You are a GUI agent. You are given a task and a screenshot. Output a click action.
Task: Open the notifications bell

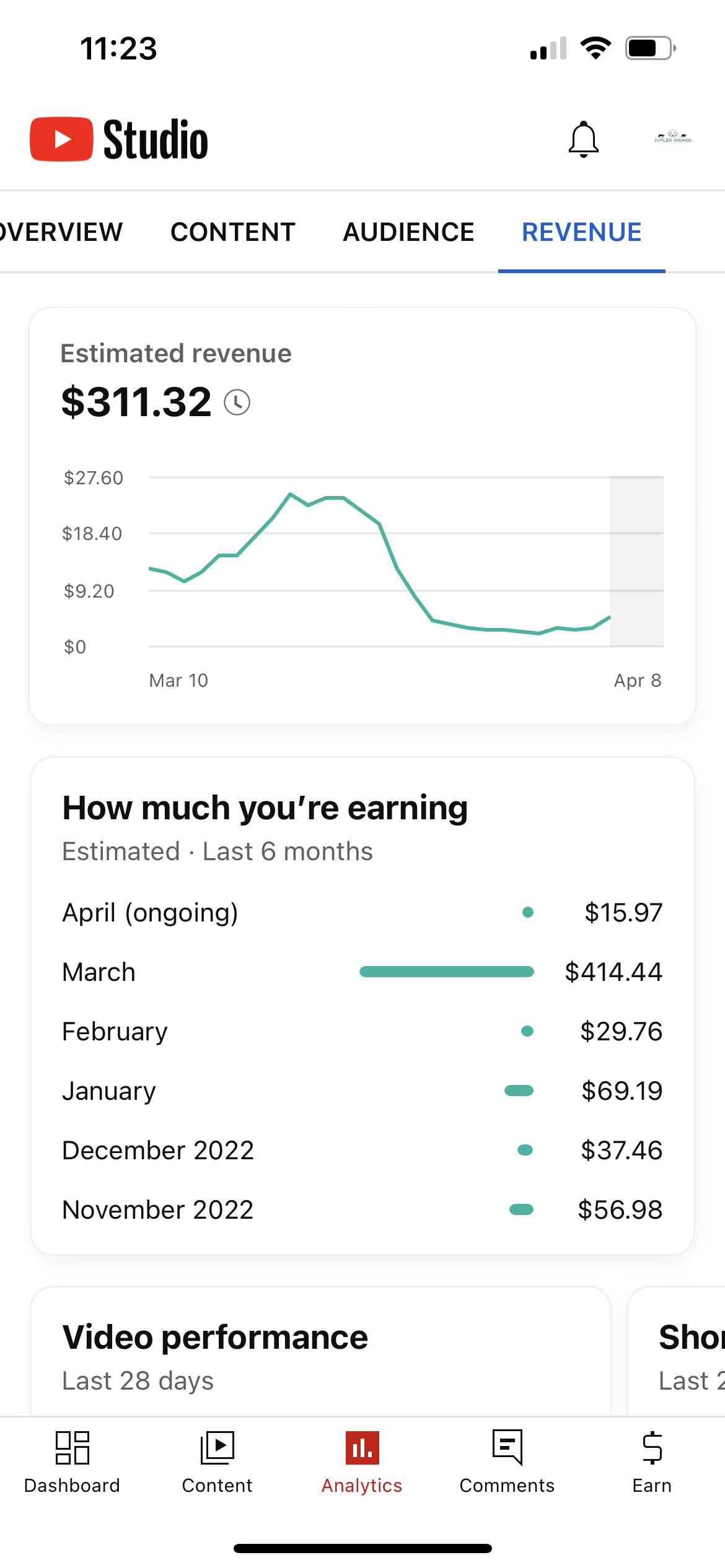click(x=583, y=139)
